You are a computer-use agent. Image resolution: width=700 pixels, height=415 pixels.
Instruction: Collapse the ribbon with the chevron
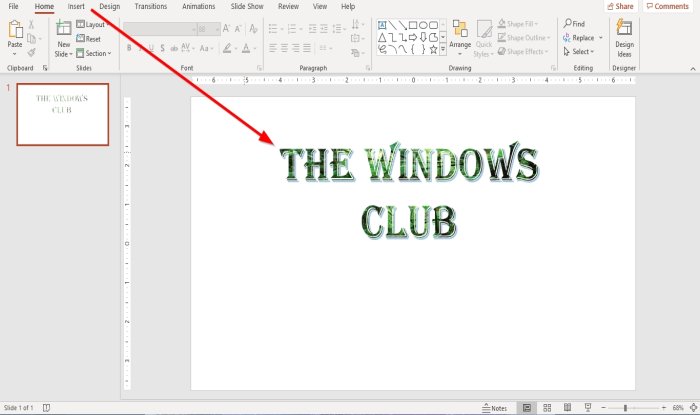(x=693, y=69)
